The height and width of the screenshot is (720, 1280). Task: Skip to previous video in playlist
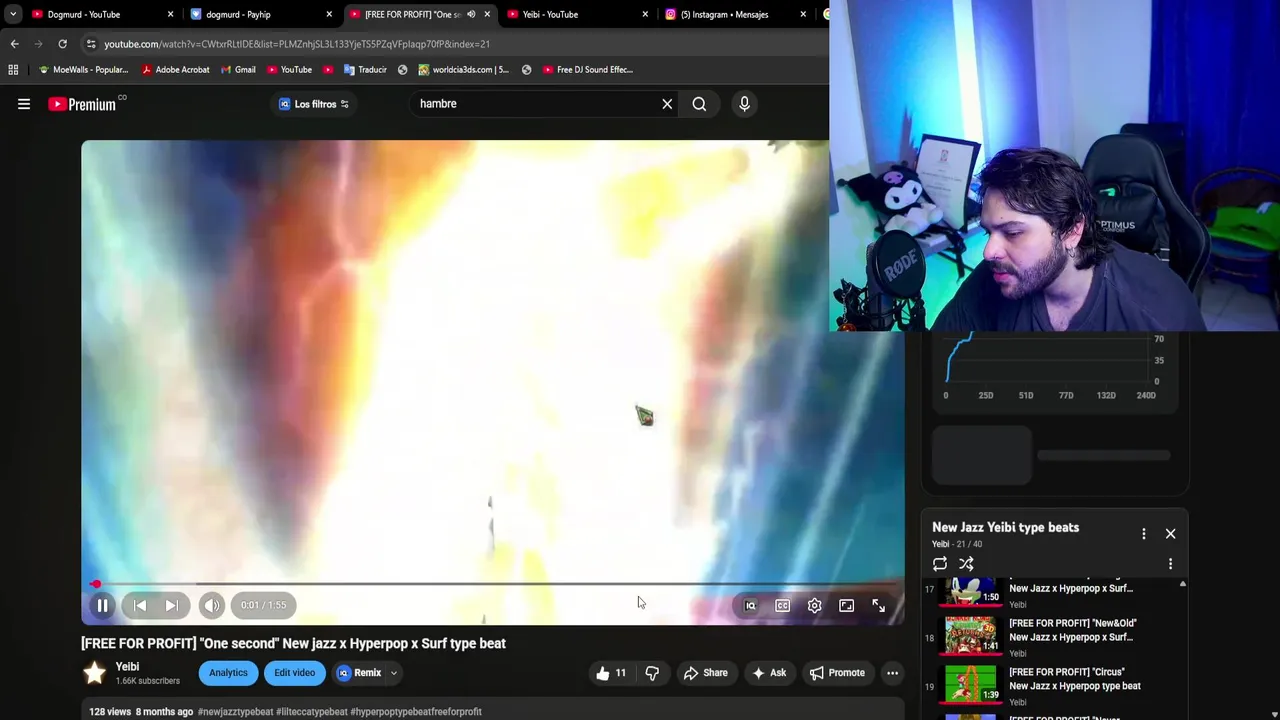140,605
